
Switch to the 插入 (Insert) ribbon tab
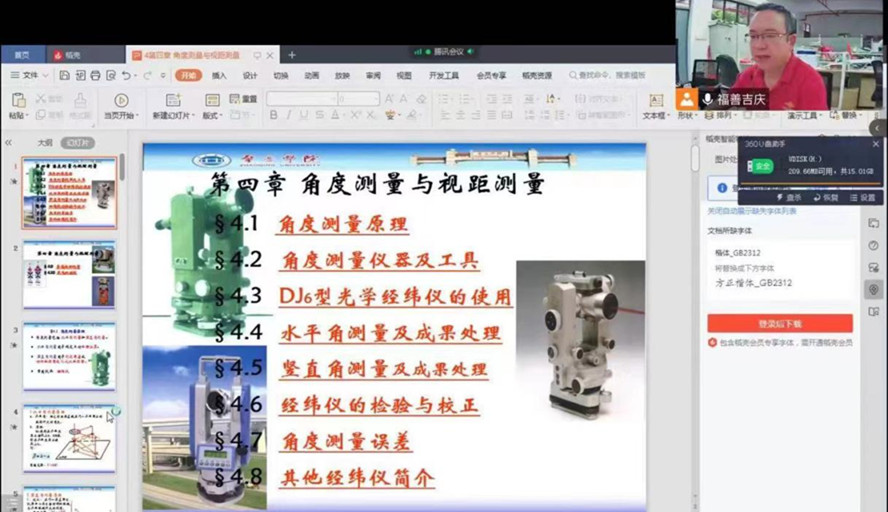[219, 75]
